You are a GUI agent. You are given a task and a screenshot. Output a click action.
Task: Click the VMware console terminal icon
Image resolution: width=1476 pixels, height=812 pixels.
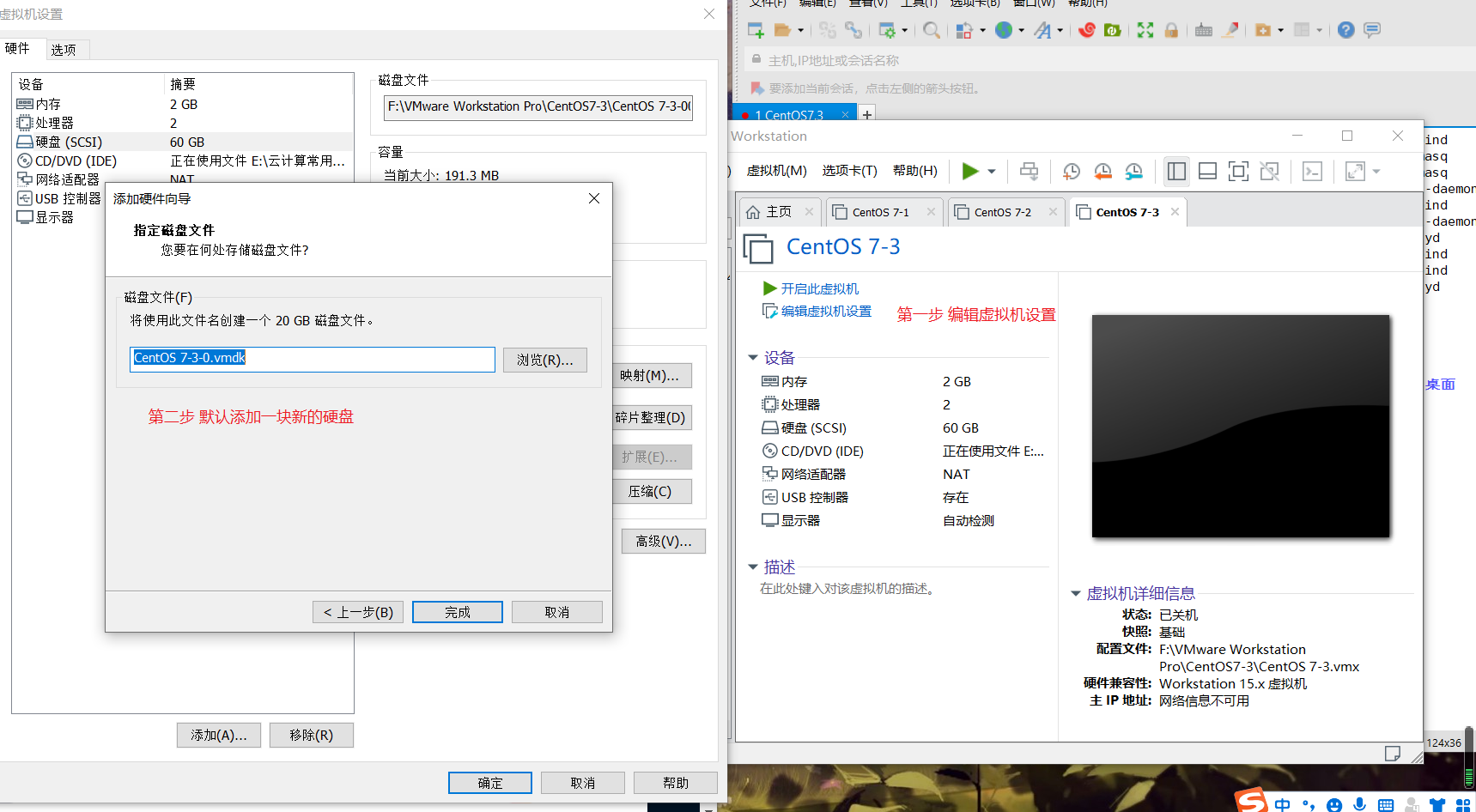[1313, 171]
